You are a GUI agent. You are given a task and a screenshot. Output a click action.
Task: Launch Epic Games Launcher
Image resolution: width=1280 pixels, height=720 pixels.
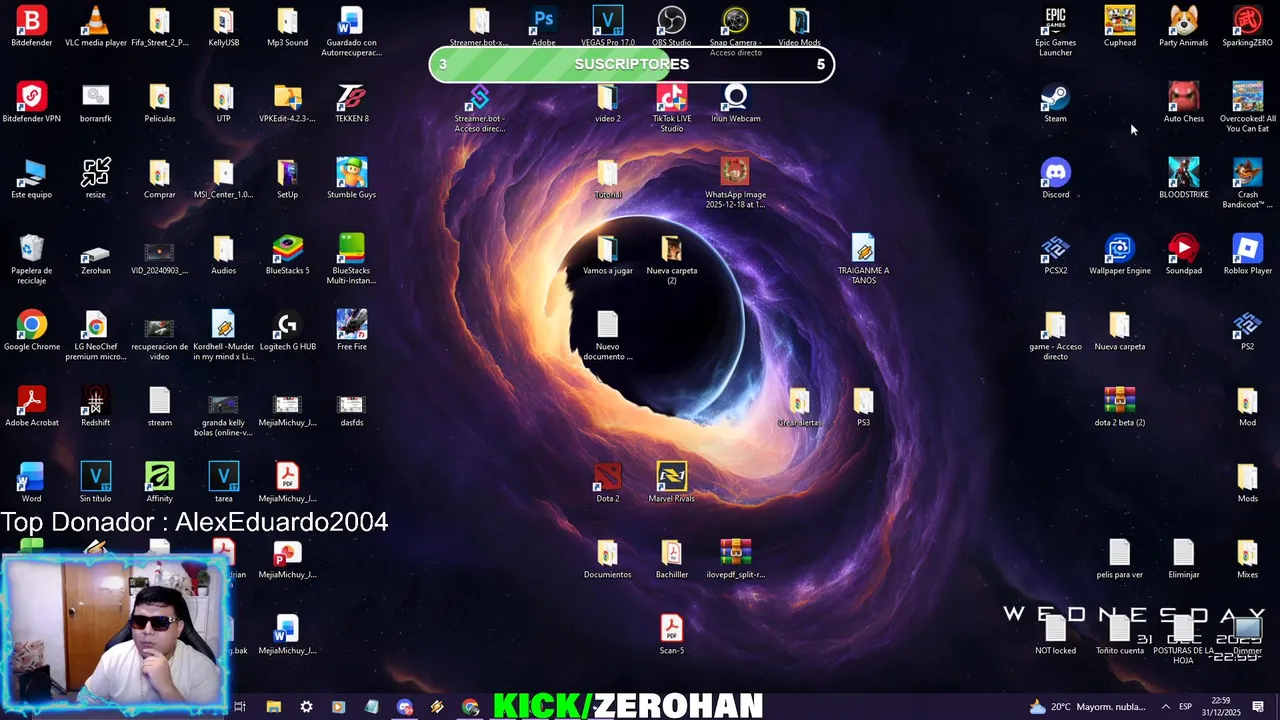1056,32
